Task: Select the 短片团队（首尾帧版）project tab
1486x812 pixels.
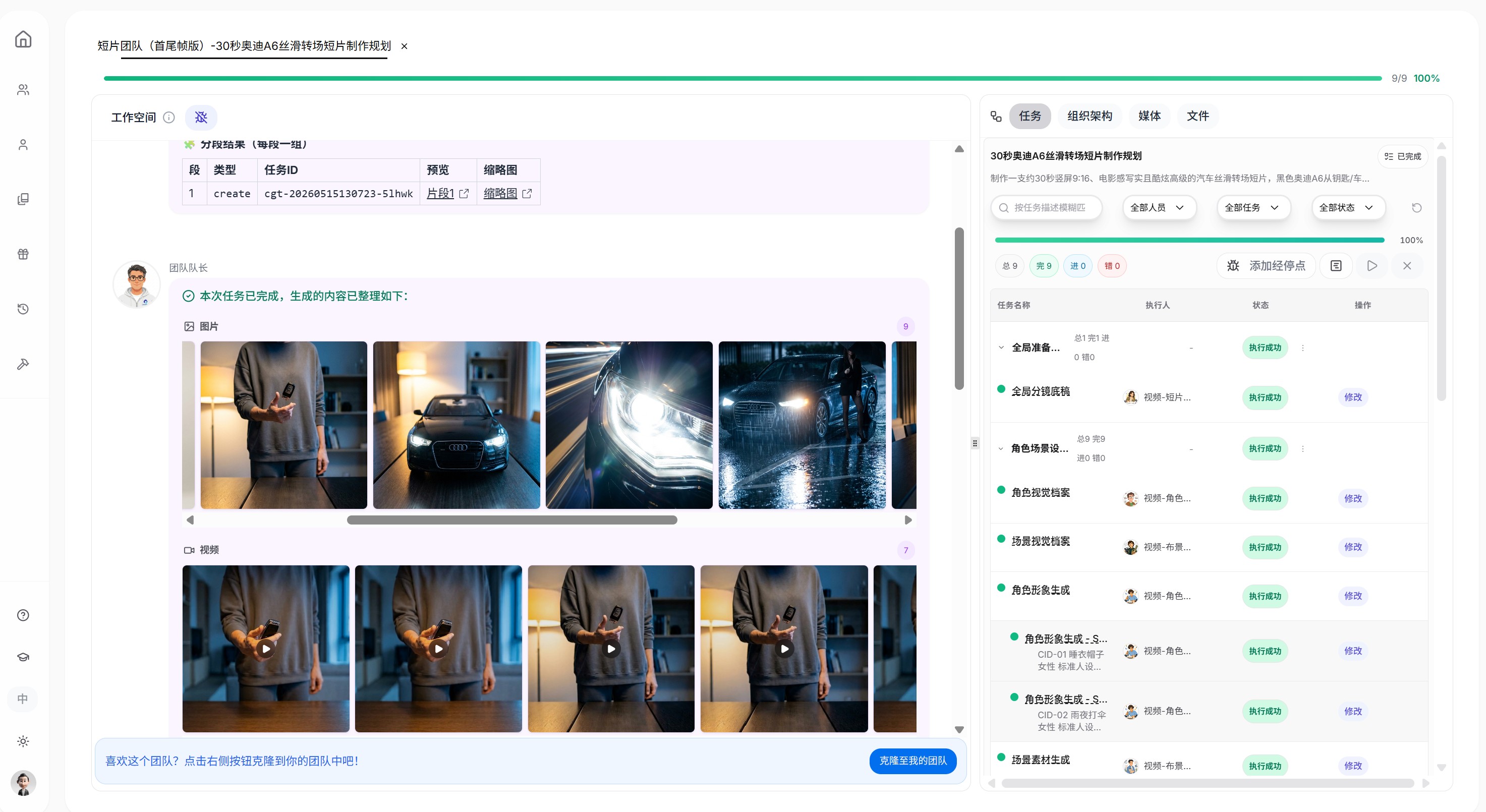Action: [x=244, y=46]
